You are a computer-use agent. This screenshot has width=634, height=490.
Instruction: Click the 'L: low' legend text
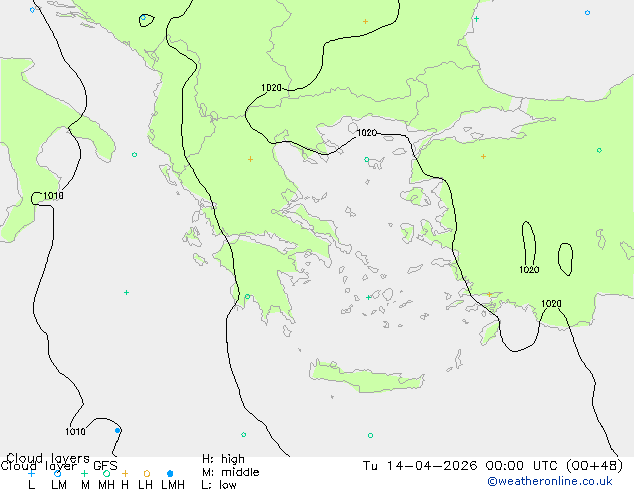click(219, 484)
